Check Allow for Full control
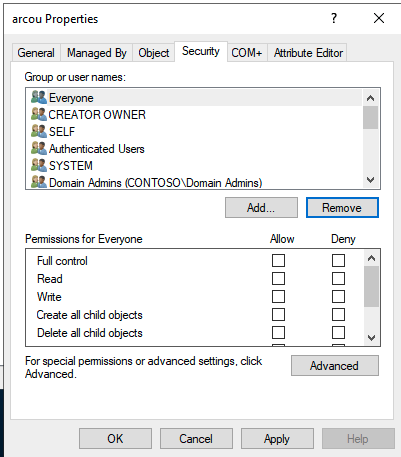Viewport: 401px width, 457px height. coord(278,260)
